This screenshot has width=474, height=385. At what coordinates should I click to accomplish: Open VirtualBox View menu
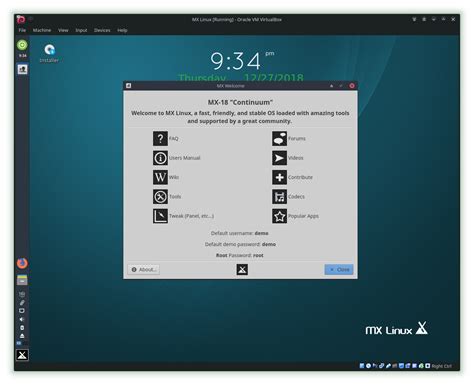click(x=63, y=30)
